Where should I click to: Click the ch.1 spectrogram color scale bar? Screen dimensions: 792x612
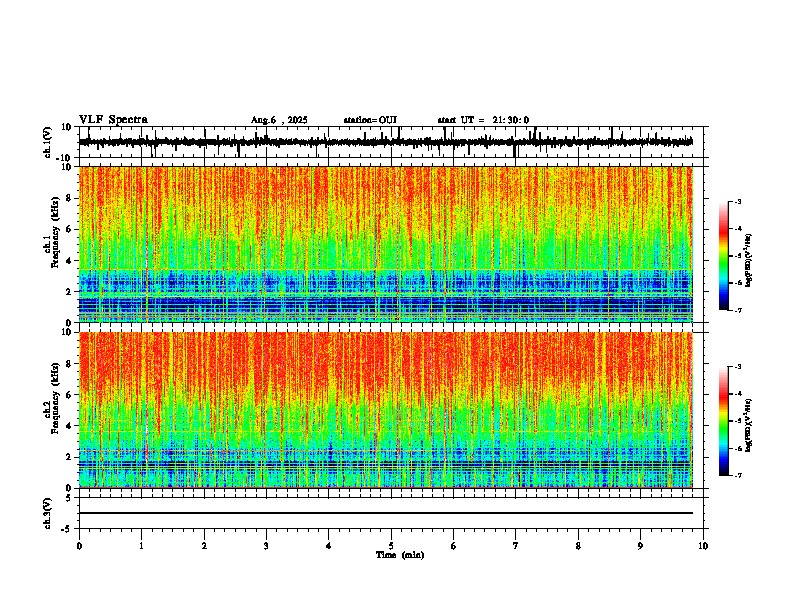click(x=724, y=256)
